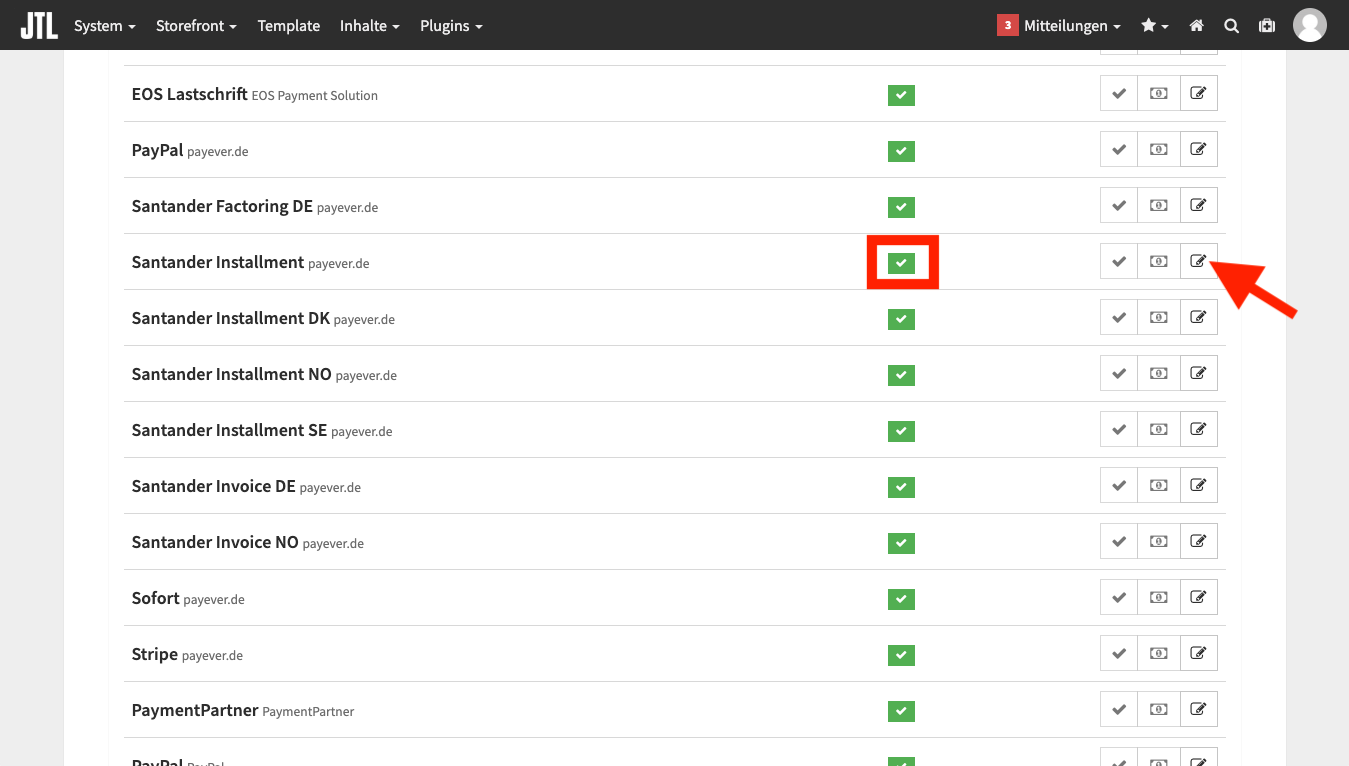The height and width of the screenshot is (766, 1349).
Task: Toggle green status check for Santander Factoring DE
Action: click(x=901, y=207)
